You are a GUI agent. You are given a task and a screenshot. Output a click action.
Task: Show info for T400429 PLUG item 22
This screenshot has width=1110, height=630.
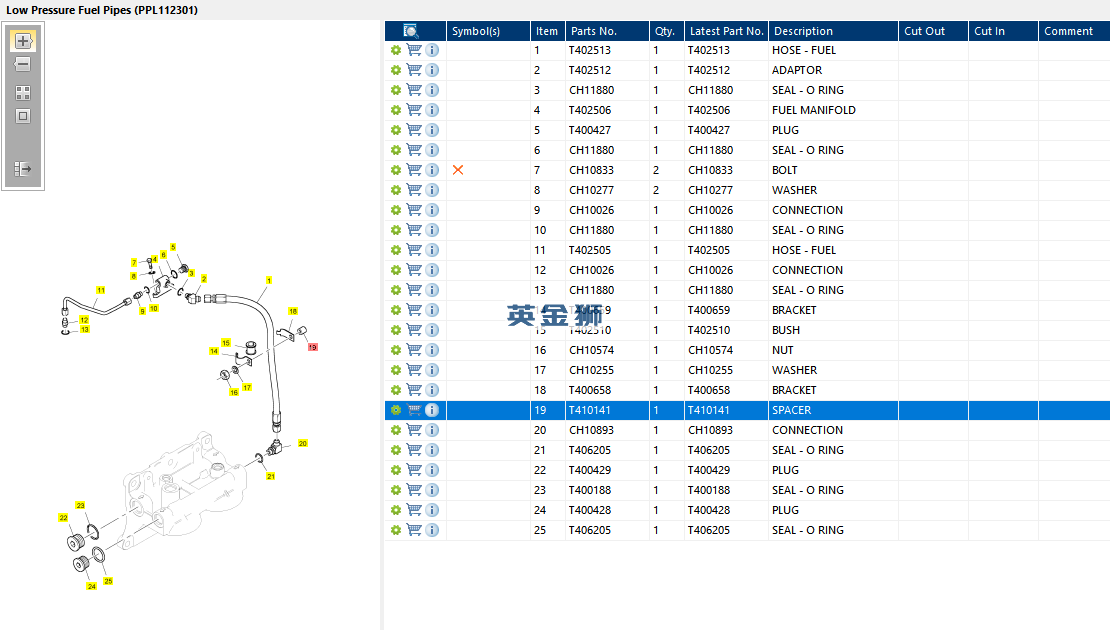pyautogui.click(x=432, y=470)
